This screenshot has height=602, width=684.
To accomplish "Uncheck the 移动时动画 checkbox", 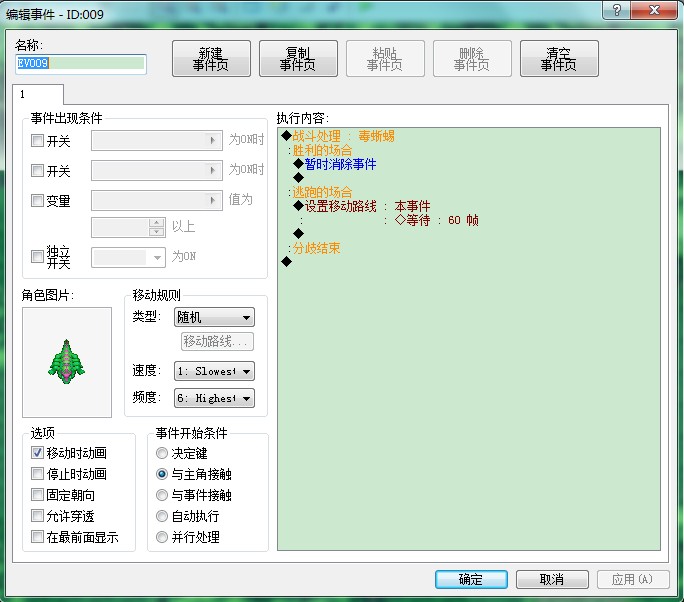I will pos(38,452).
